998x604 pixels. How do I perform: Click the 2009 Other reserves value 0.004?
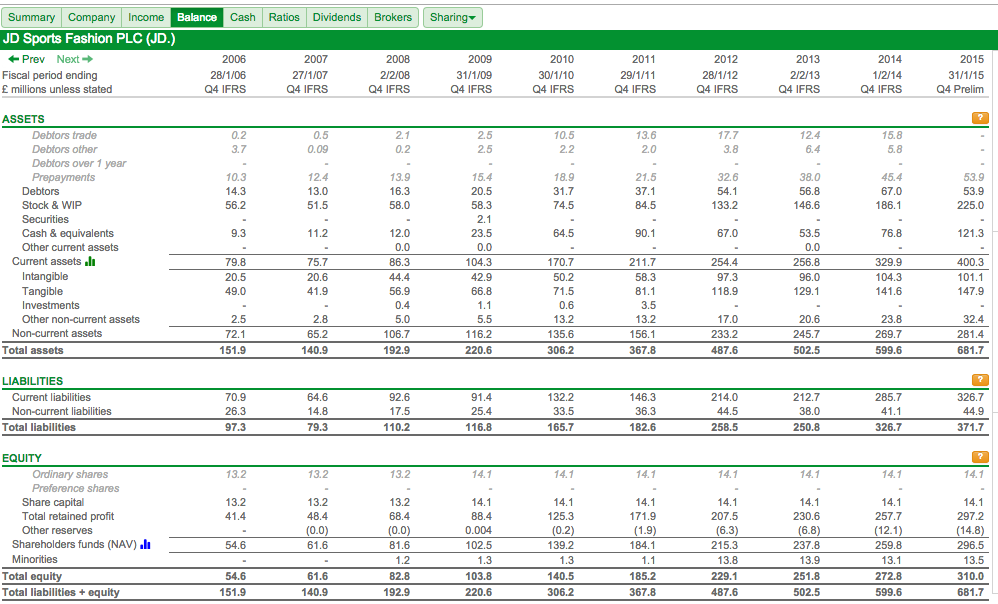tap(479, 531)
